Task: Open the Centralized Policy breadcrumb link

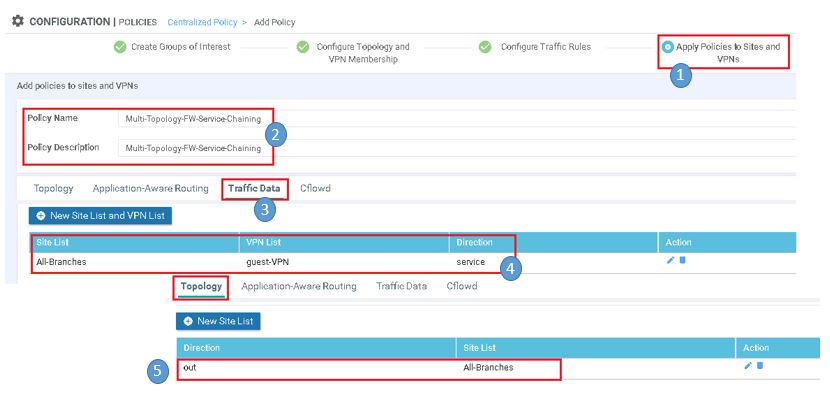Action: 203,22
